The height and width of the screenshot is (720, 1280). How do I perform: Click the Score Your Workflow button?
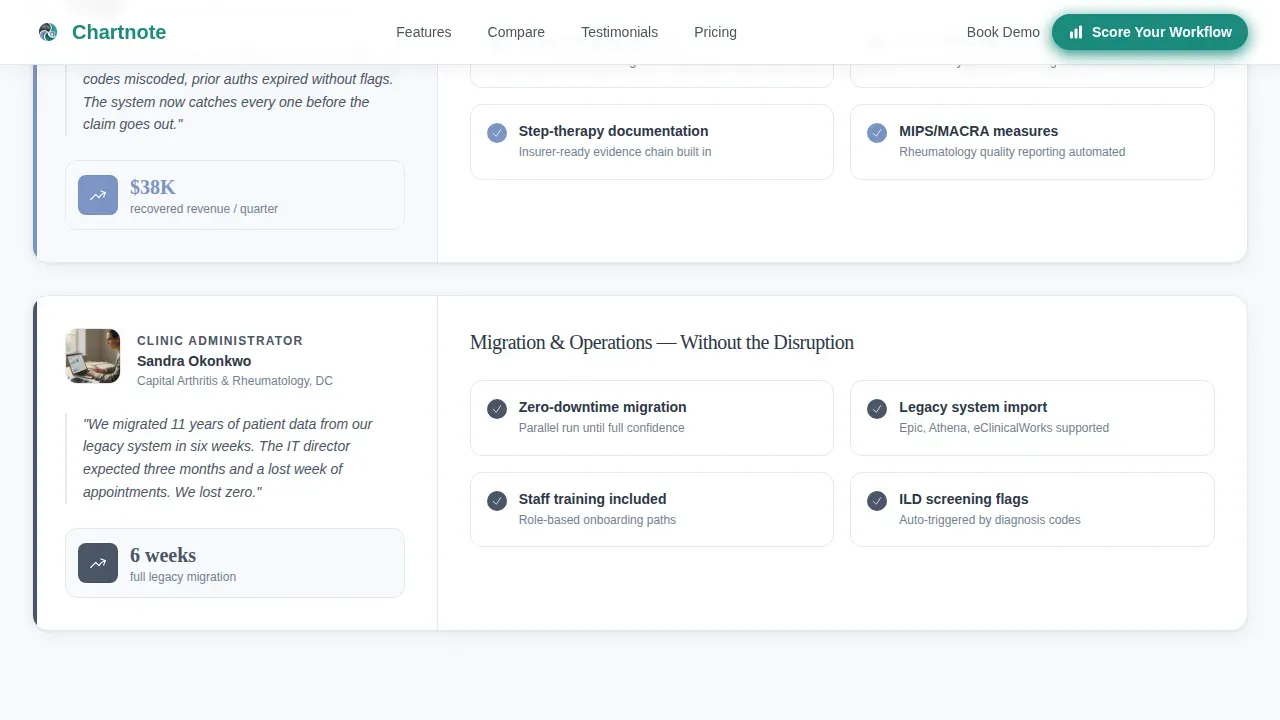point(1149,32)
